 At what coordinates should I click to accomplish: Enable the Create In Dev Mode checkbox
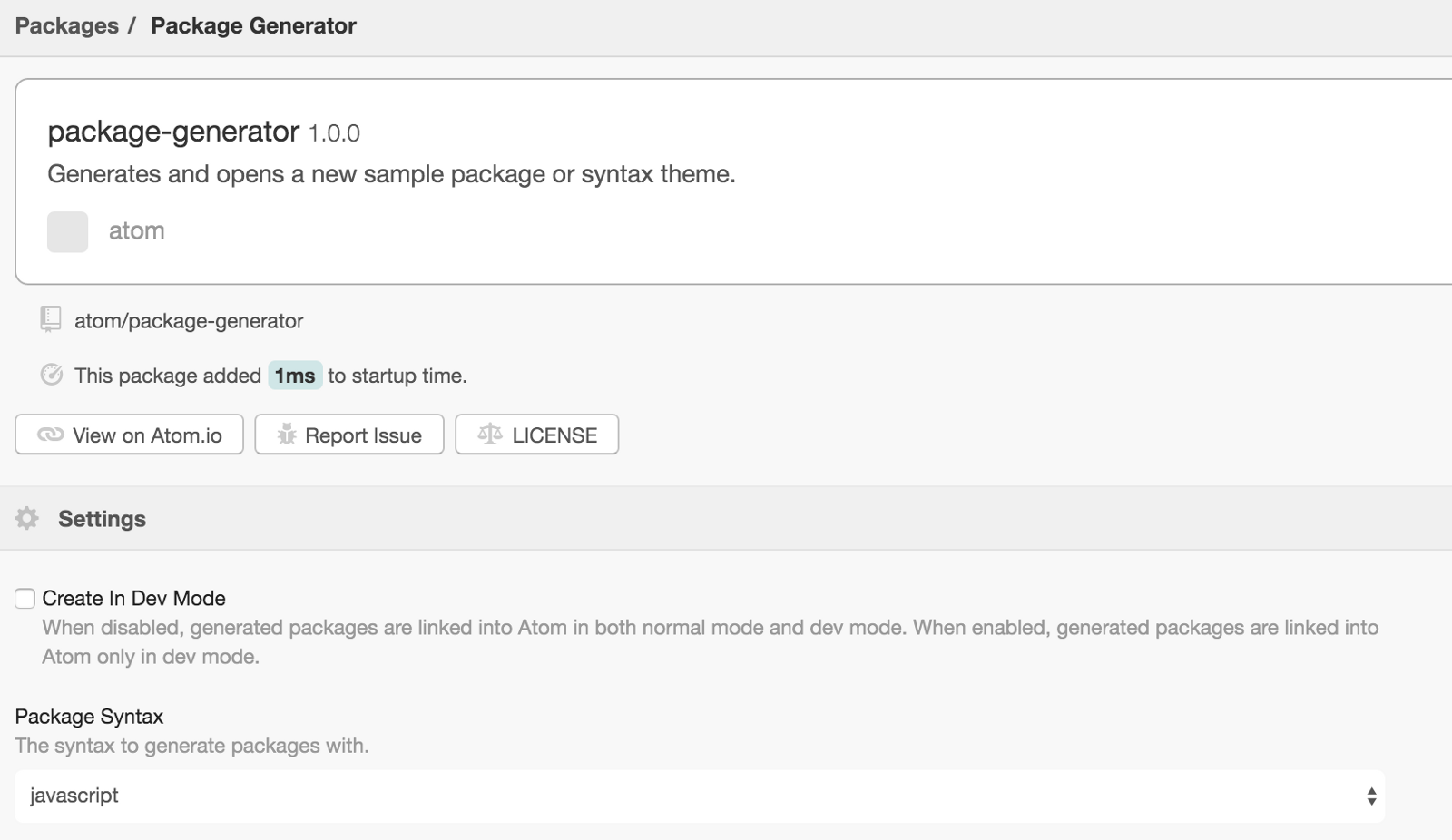(x=25, y=599)
